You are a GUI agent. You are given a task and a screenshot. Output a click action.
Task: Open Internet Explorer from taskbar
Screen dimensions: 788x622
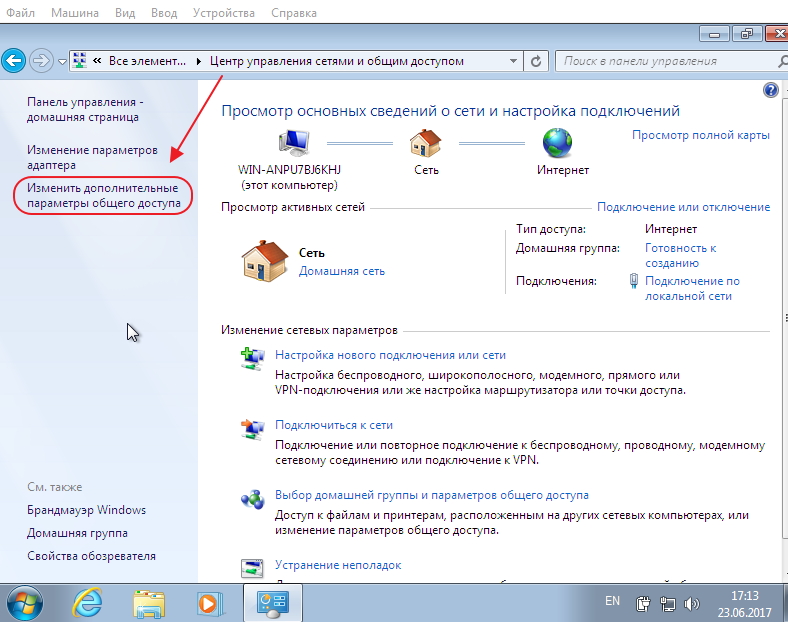point(88,602)
